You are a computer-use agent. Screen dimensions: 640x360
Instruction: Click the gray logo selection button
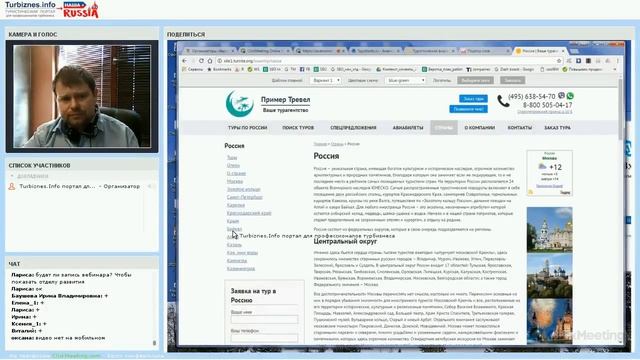[476, 80]
